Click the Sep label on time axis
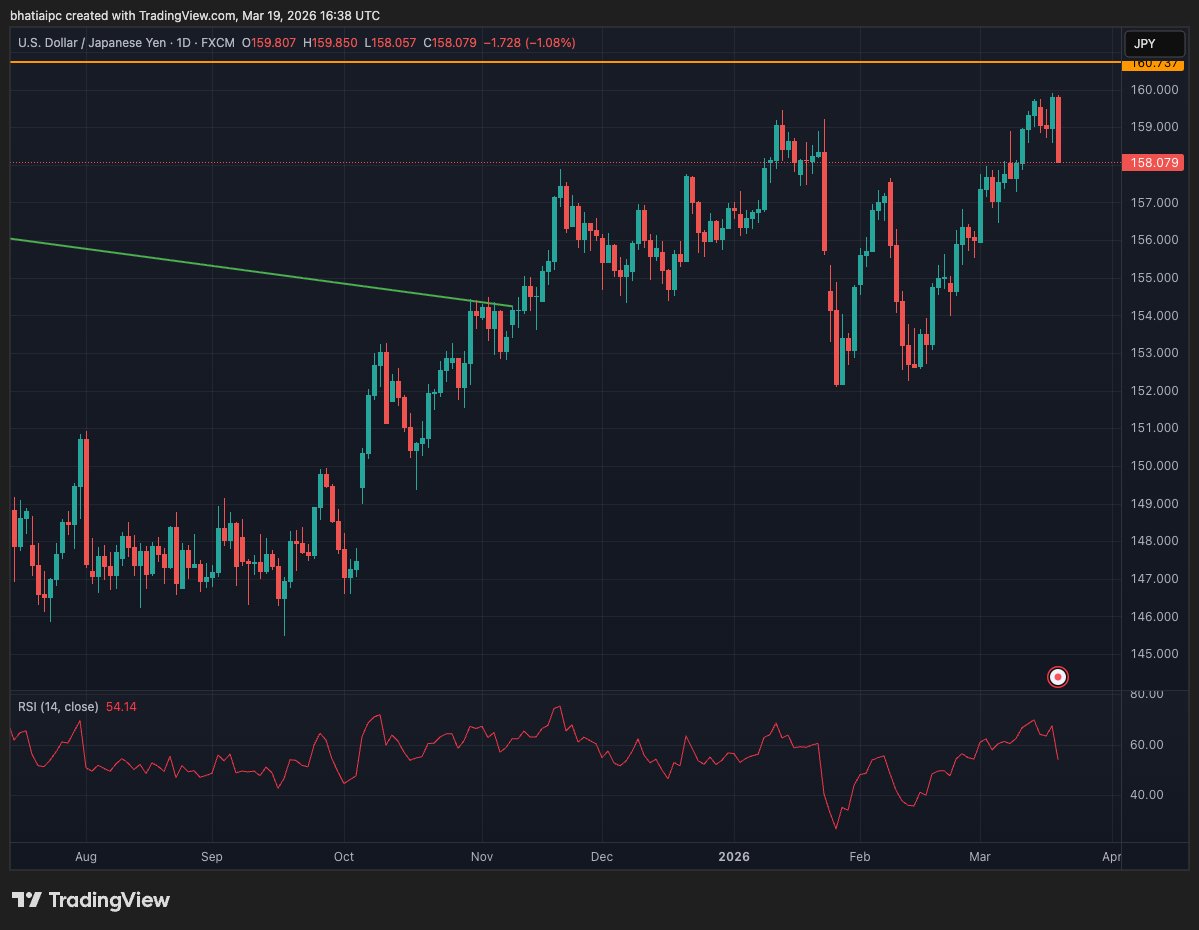 [x=212, y=857]
